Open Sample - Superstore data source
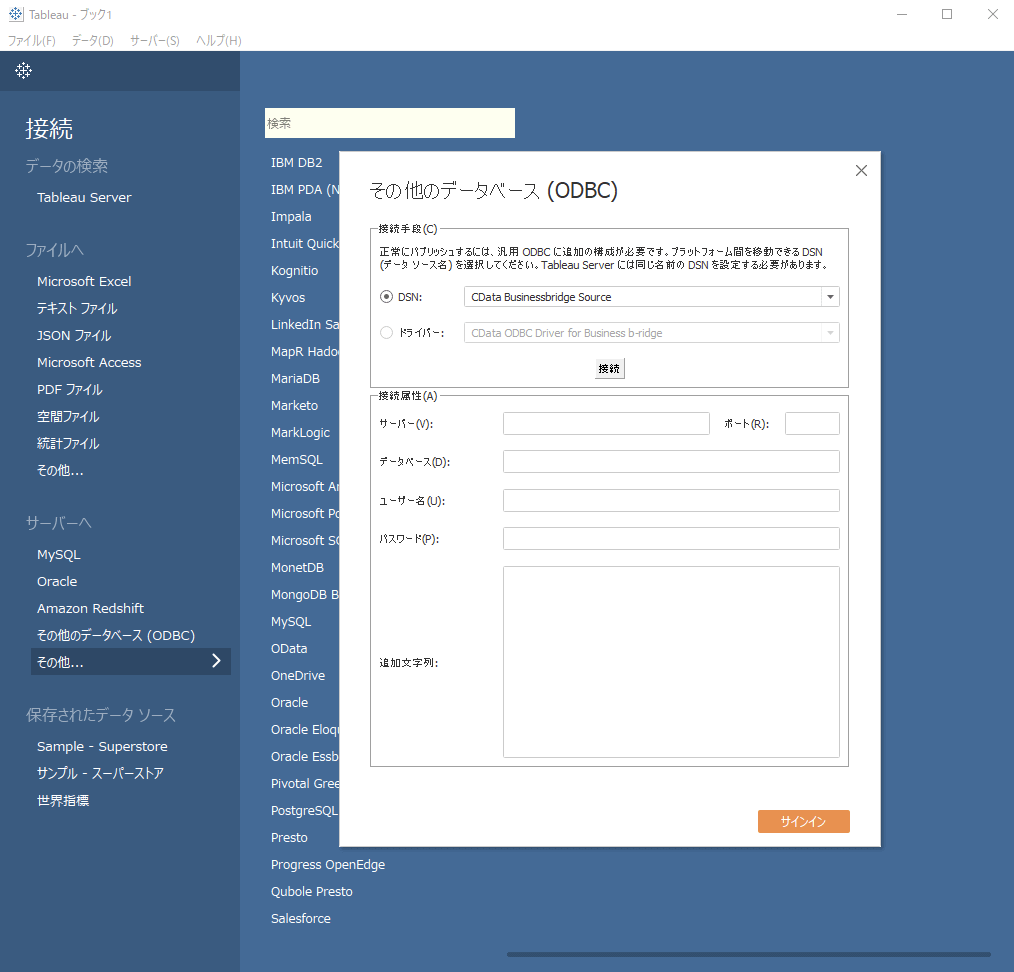Image resolution: width=1014 pixels, height=972 pixels. tap(102, 746)
